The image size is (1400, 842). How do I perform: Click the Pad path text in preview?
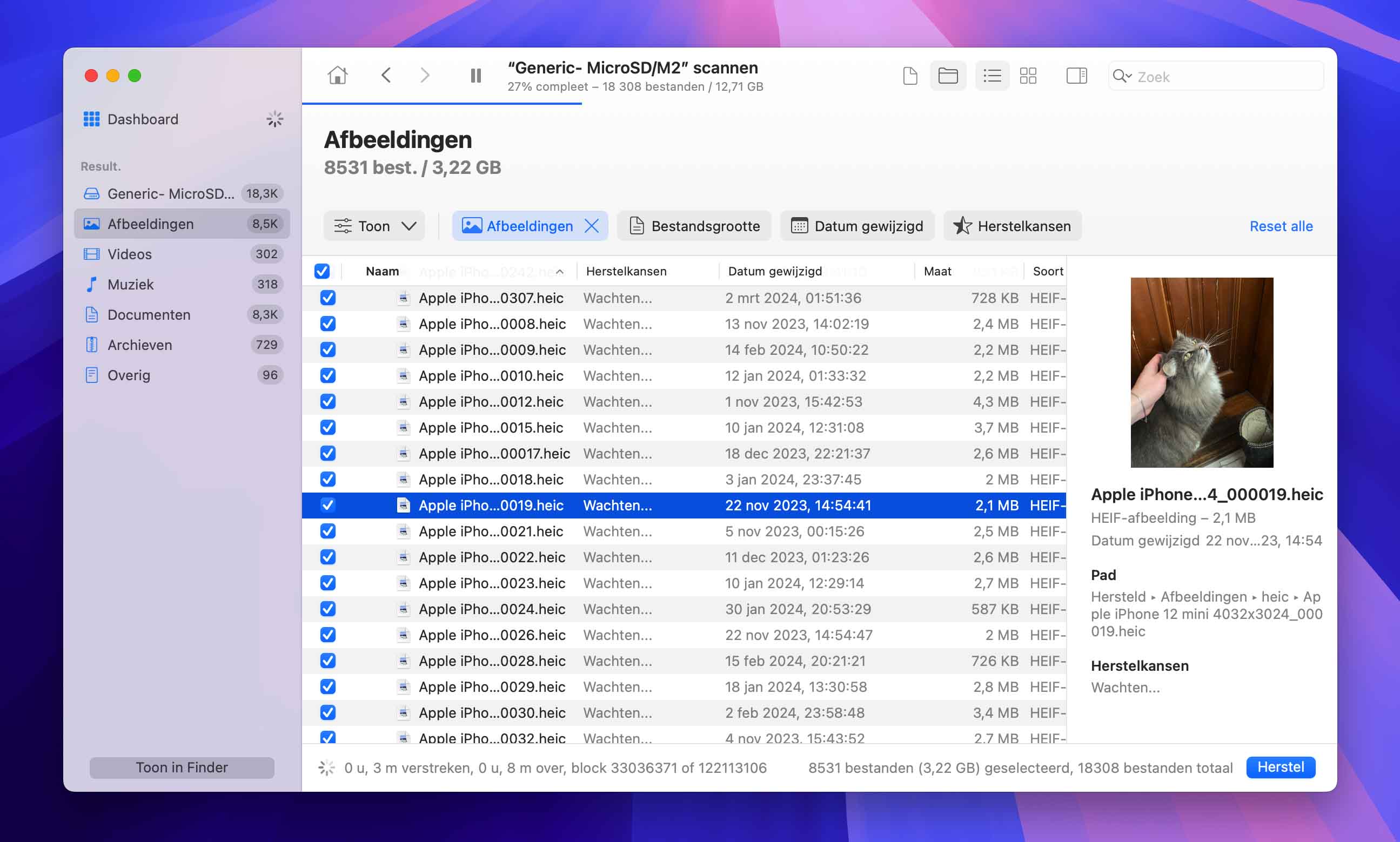coord(1206,614)
